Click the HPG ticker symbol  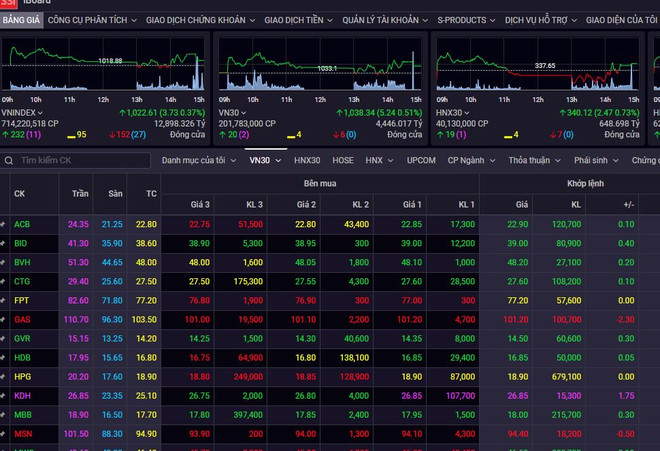[x=23, y=376]
